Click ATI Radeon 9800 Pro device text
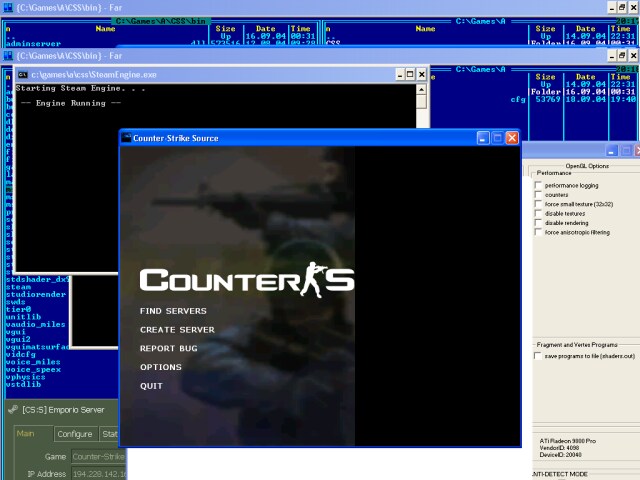Viewport: 640px width, 480px height. 568,441
